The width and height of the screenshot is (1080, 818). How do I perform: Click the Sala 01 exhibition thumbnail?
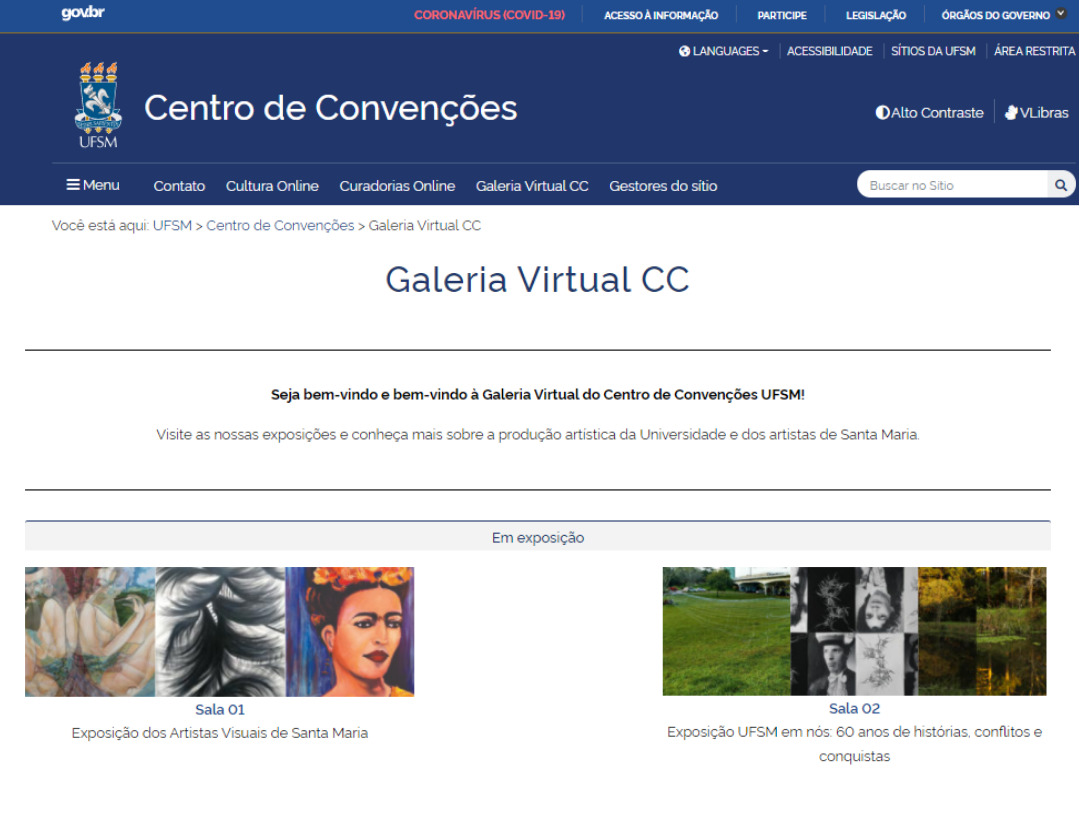[220, 631]
